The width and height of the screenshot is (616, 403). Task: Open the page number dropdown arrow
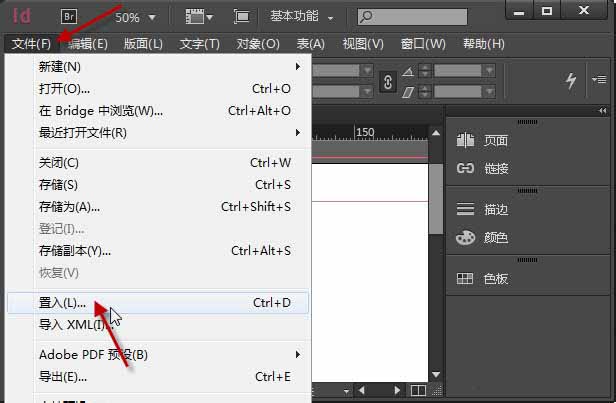[346, 391]
